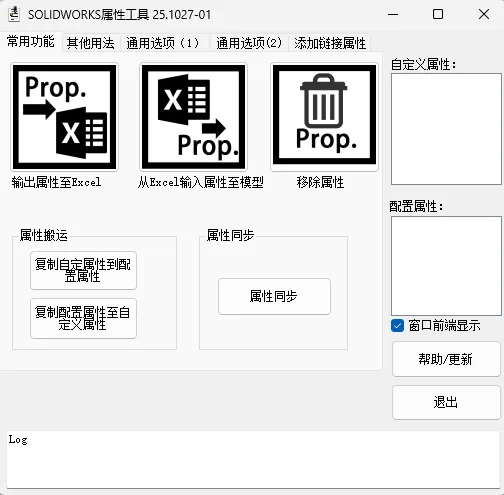Click the 从Excel输入属性至模型 label
The height and width of the screenshot is (495, 504).
coord(200,182)
